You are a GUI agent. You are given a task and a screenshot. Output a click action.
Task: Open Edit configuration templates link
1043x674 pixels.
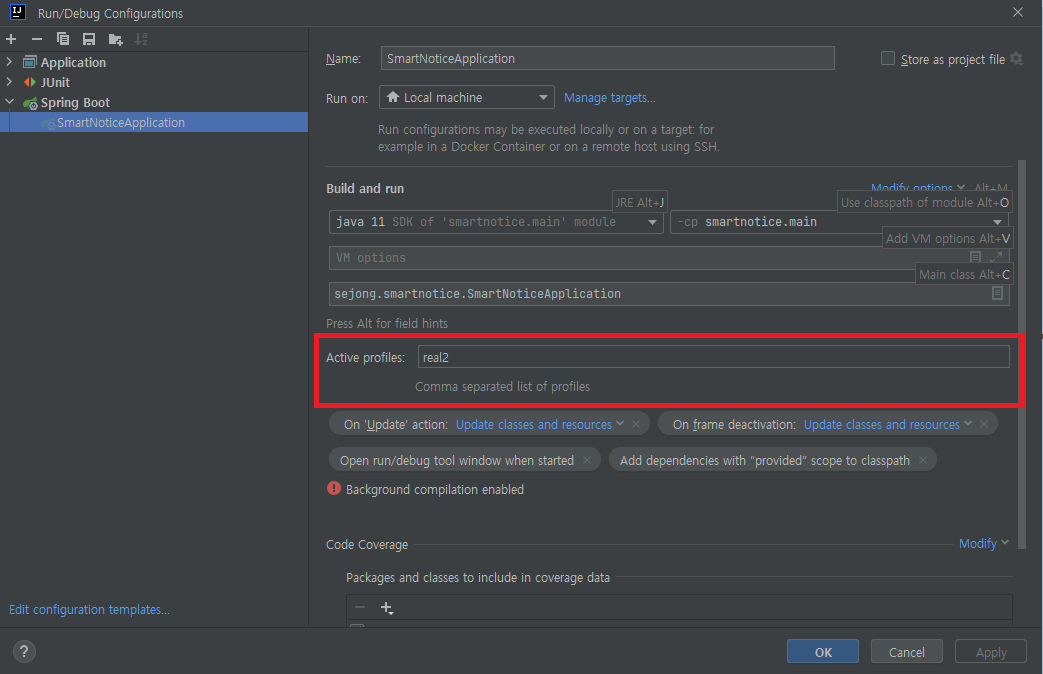(x=89, y=609)
